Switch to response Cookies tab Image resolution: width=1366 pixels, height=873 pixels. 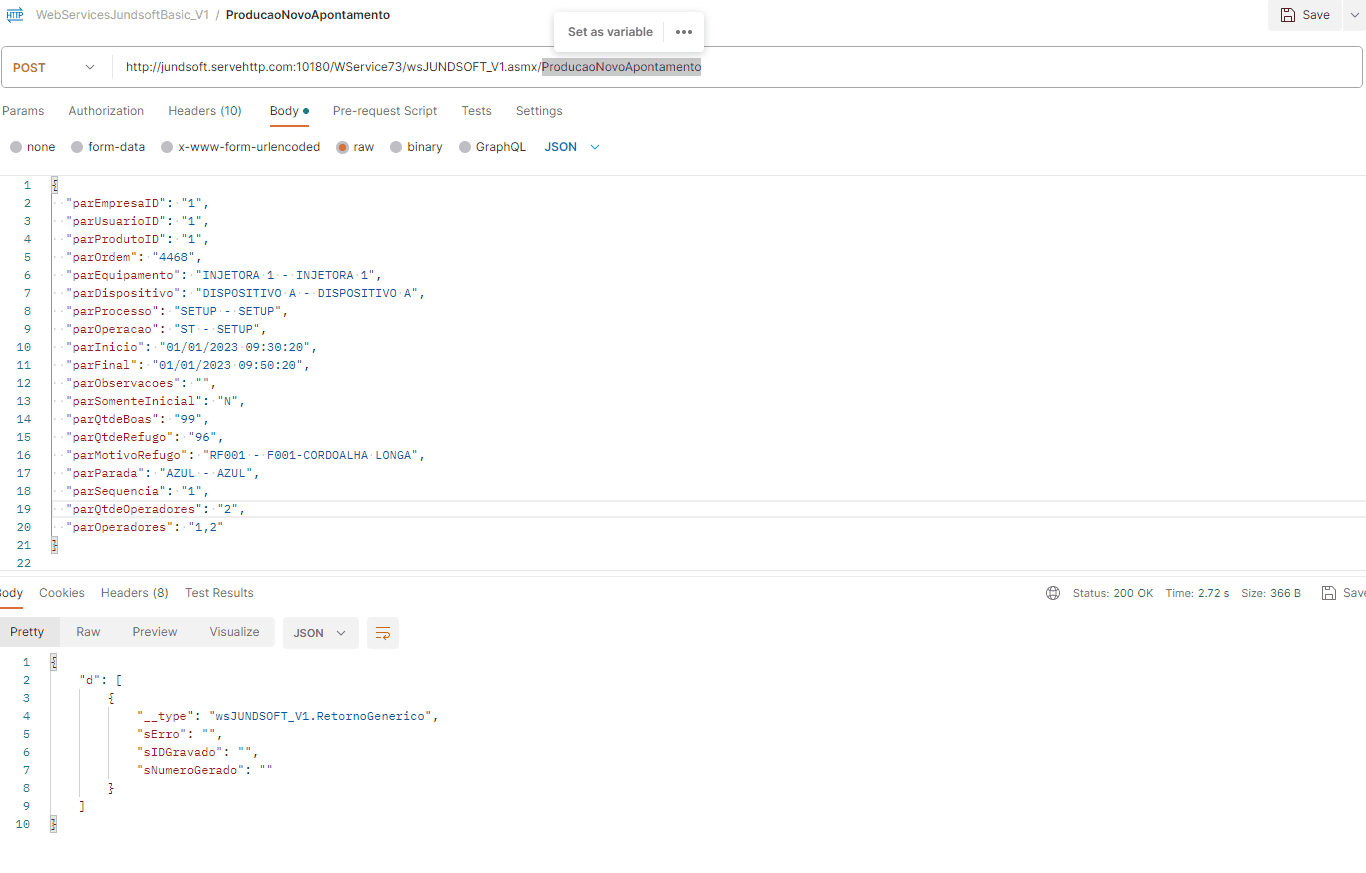pyautogui.click(x=62, y=593)
